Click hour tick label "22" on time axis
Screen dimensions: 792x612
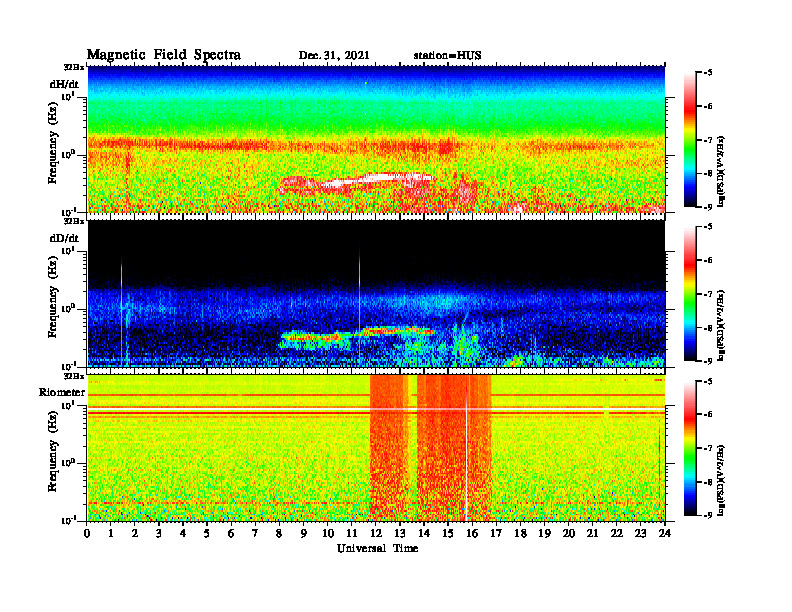coord(616,534)
